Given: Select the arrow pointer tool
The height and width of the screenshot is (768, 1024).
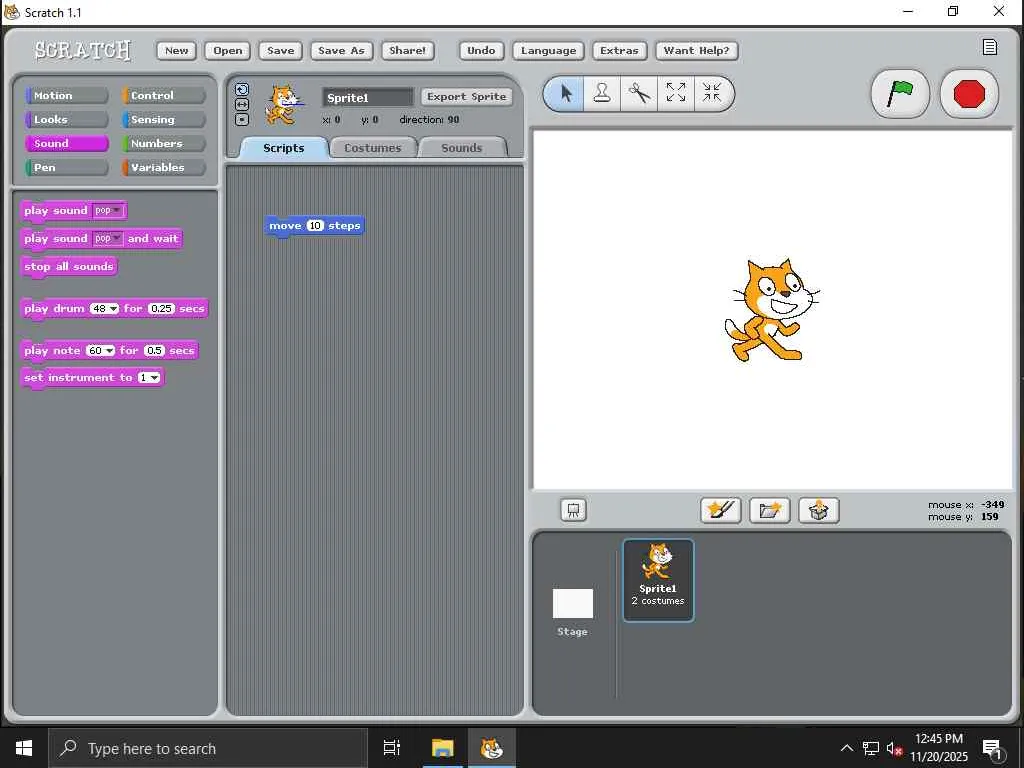Looking at the screenshot, I should click(566, 94).
